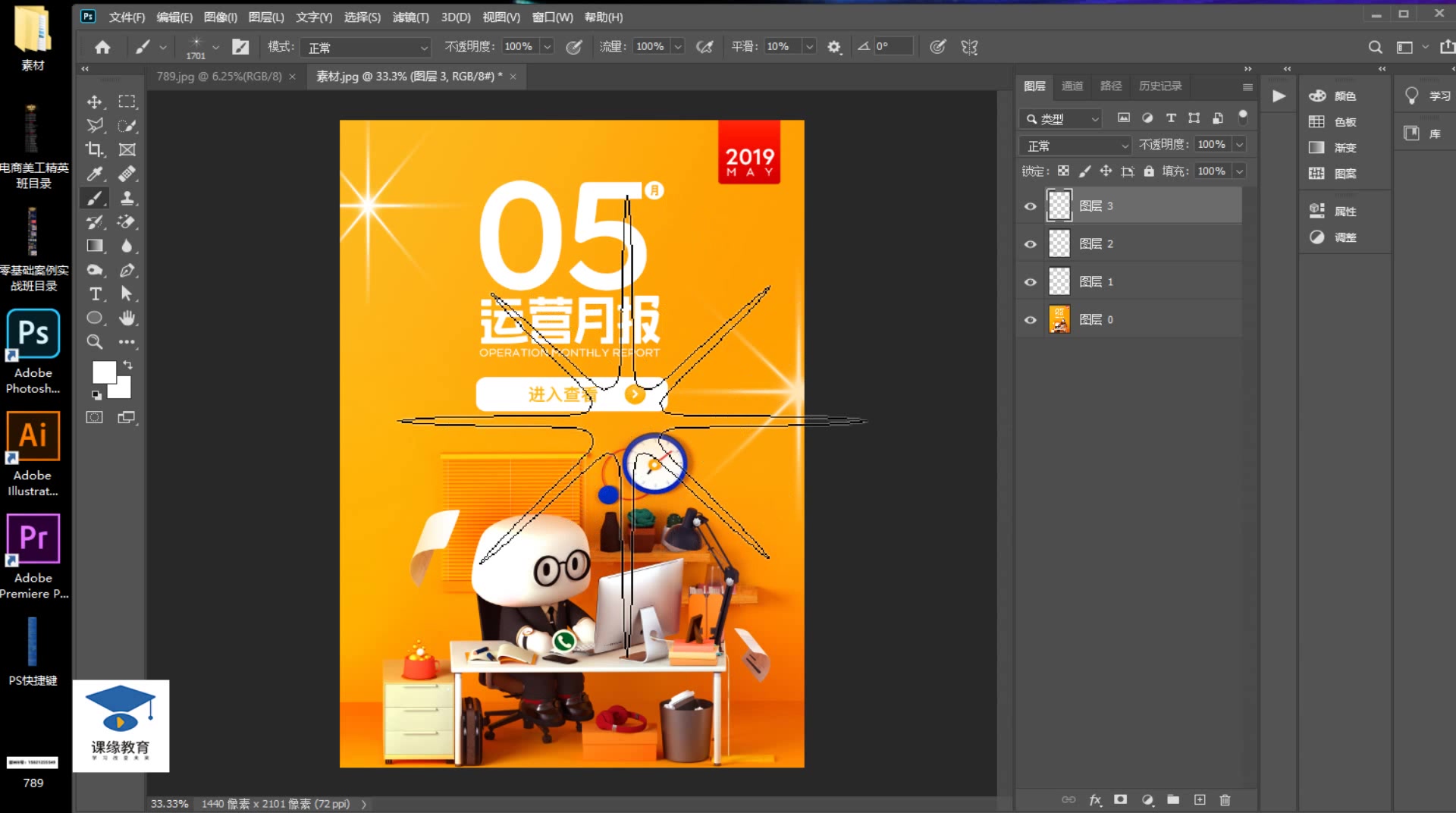
Task: Select the Pen tool
Action: pyautogui.click(x=127, y=270)
